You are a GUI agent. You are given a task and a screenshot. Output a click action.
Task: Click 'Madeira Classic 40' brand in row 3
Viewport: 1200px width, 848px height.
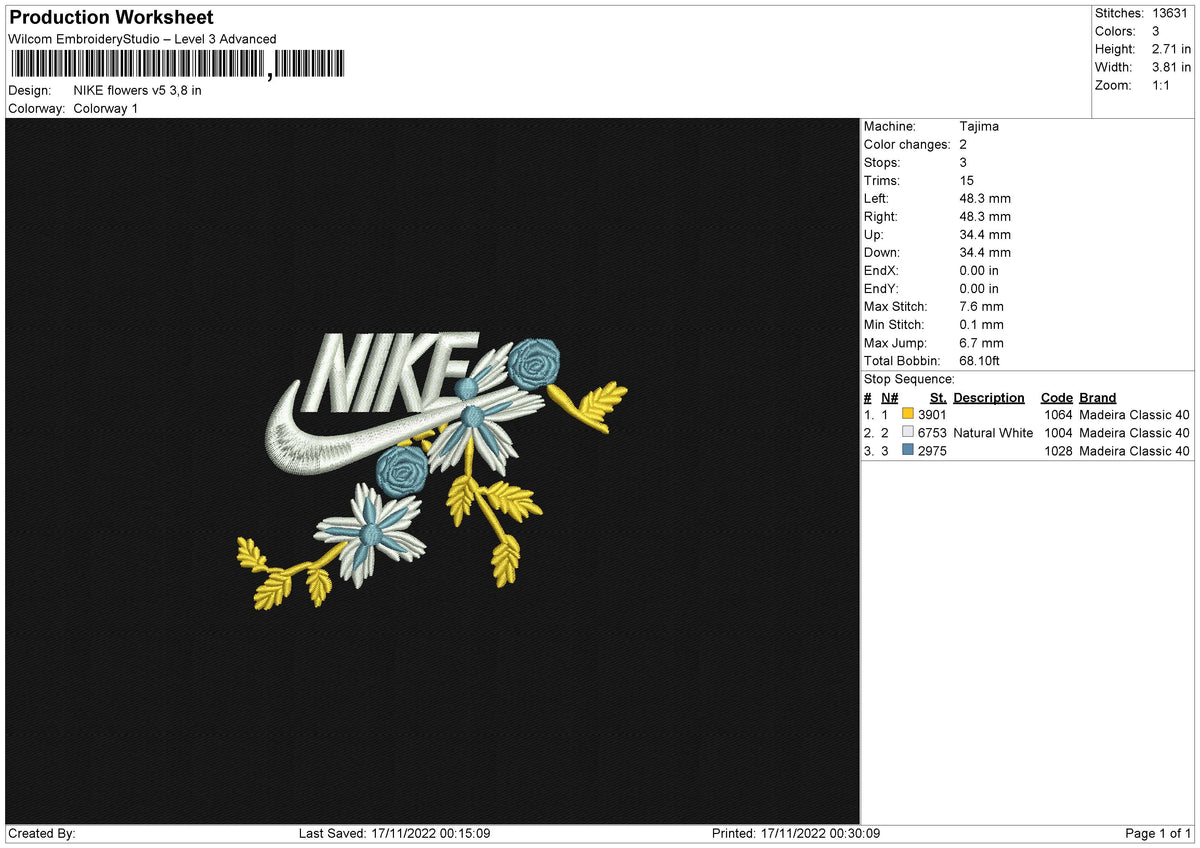[x=1134, y=450]
